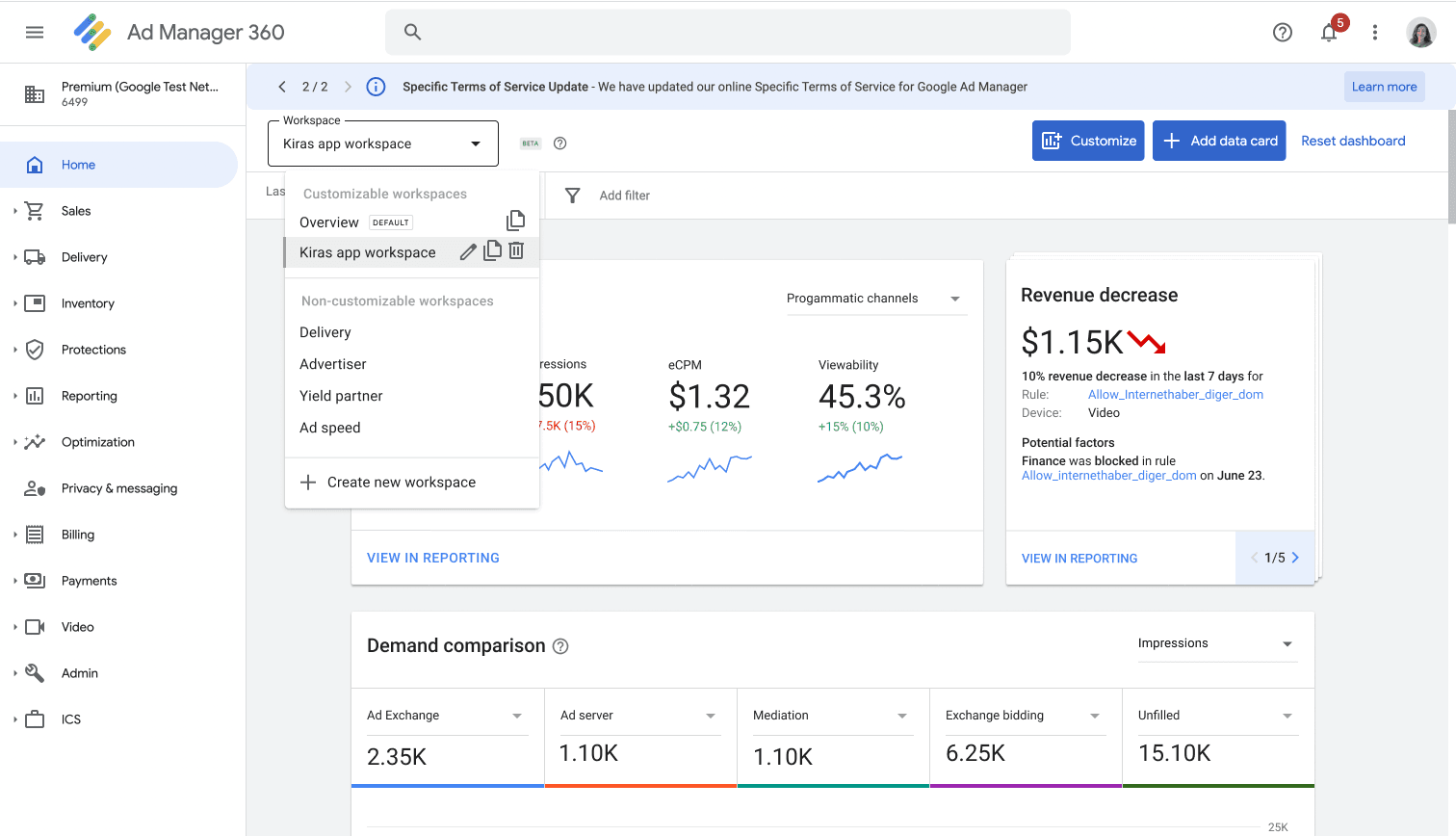Click the filter funnel icon

(x=573, y=196)
